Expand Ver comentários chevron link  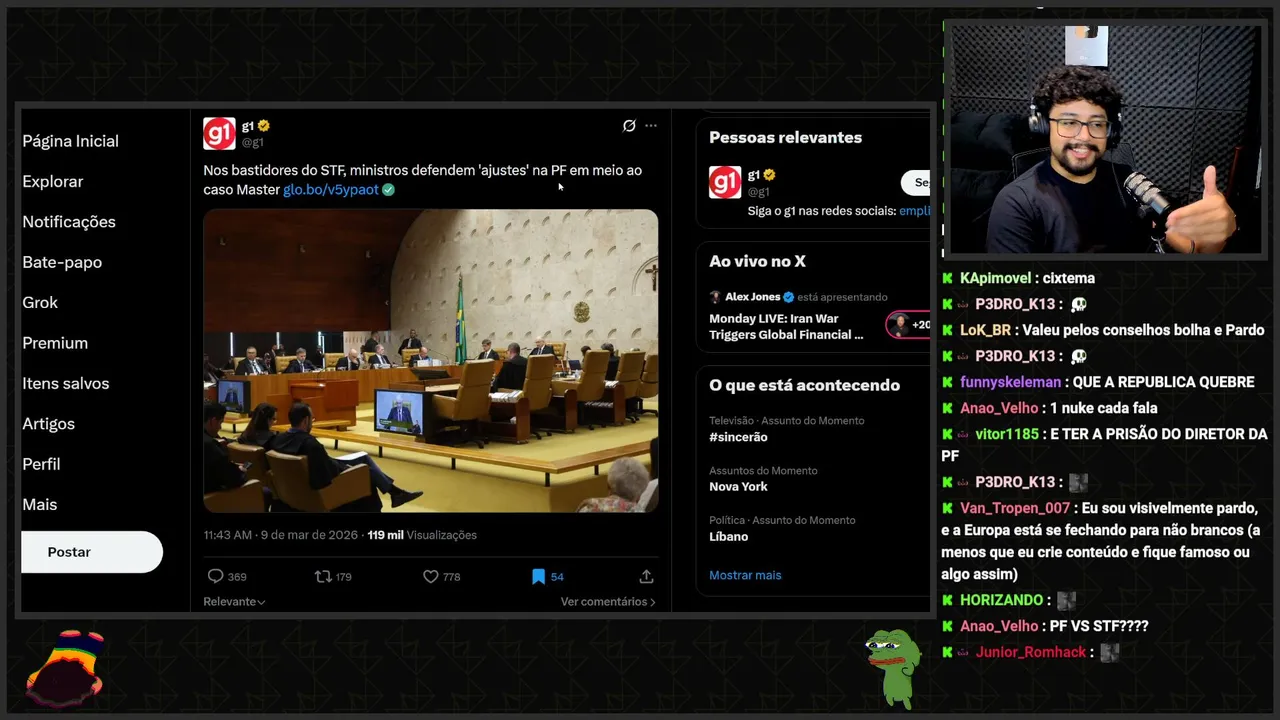pyautogui.click(x=608, y=601)
